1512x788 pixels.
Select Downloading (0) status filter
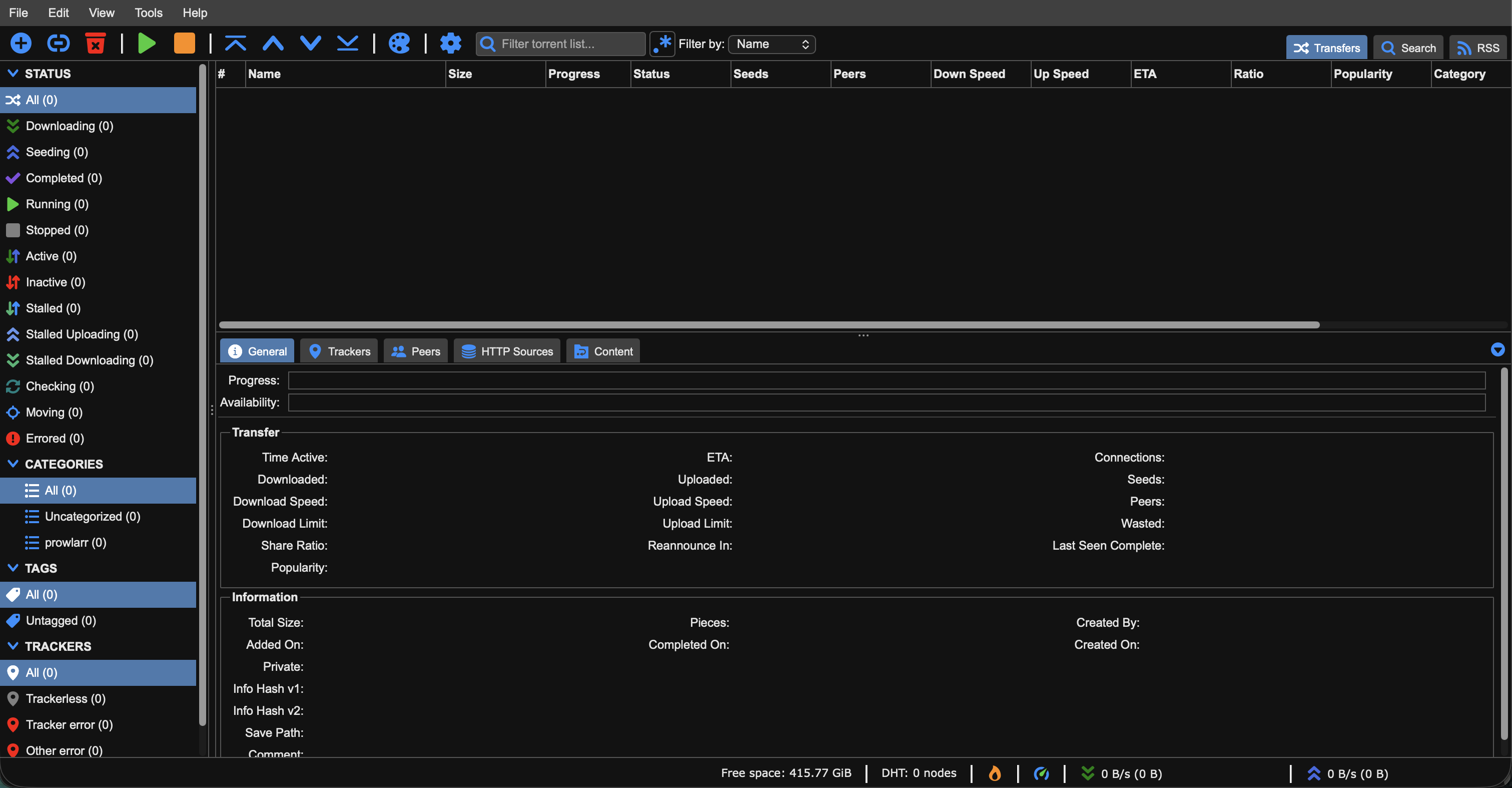98,126
